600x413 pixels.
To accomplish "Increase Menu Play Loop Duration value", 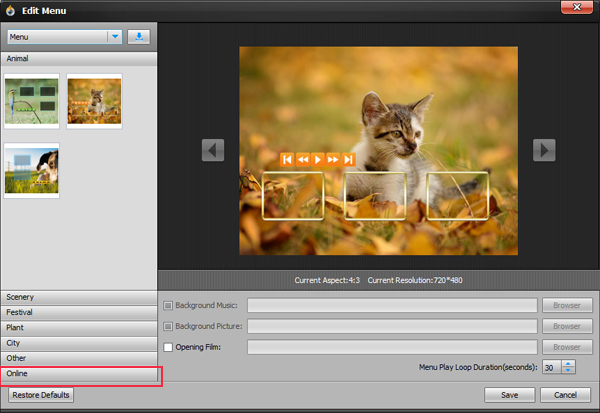I will point(568,364).
